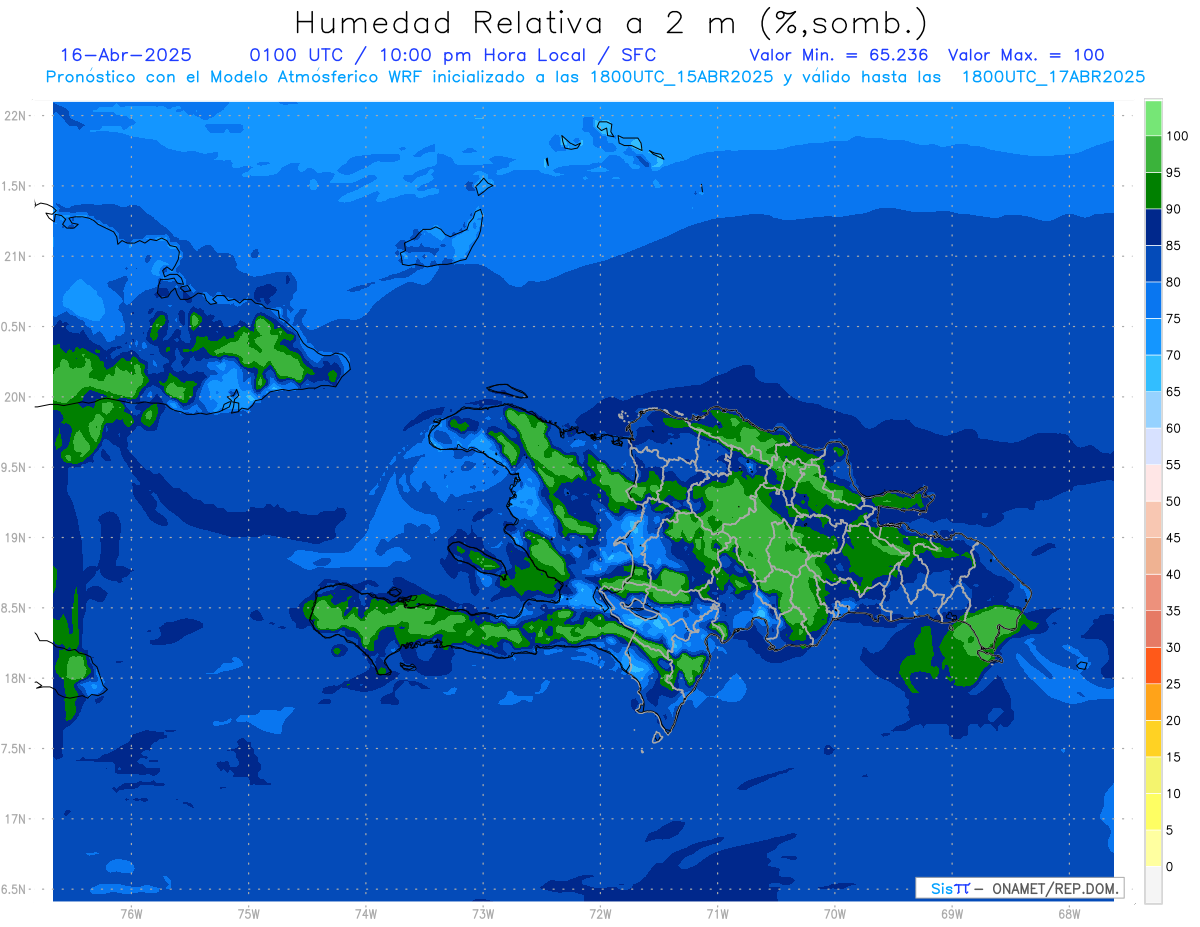1200x927 pixels.
Task: Click the 'Valor Max. = 100' text
Action: point(1026,55)
